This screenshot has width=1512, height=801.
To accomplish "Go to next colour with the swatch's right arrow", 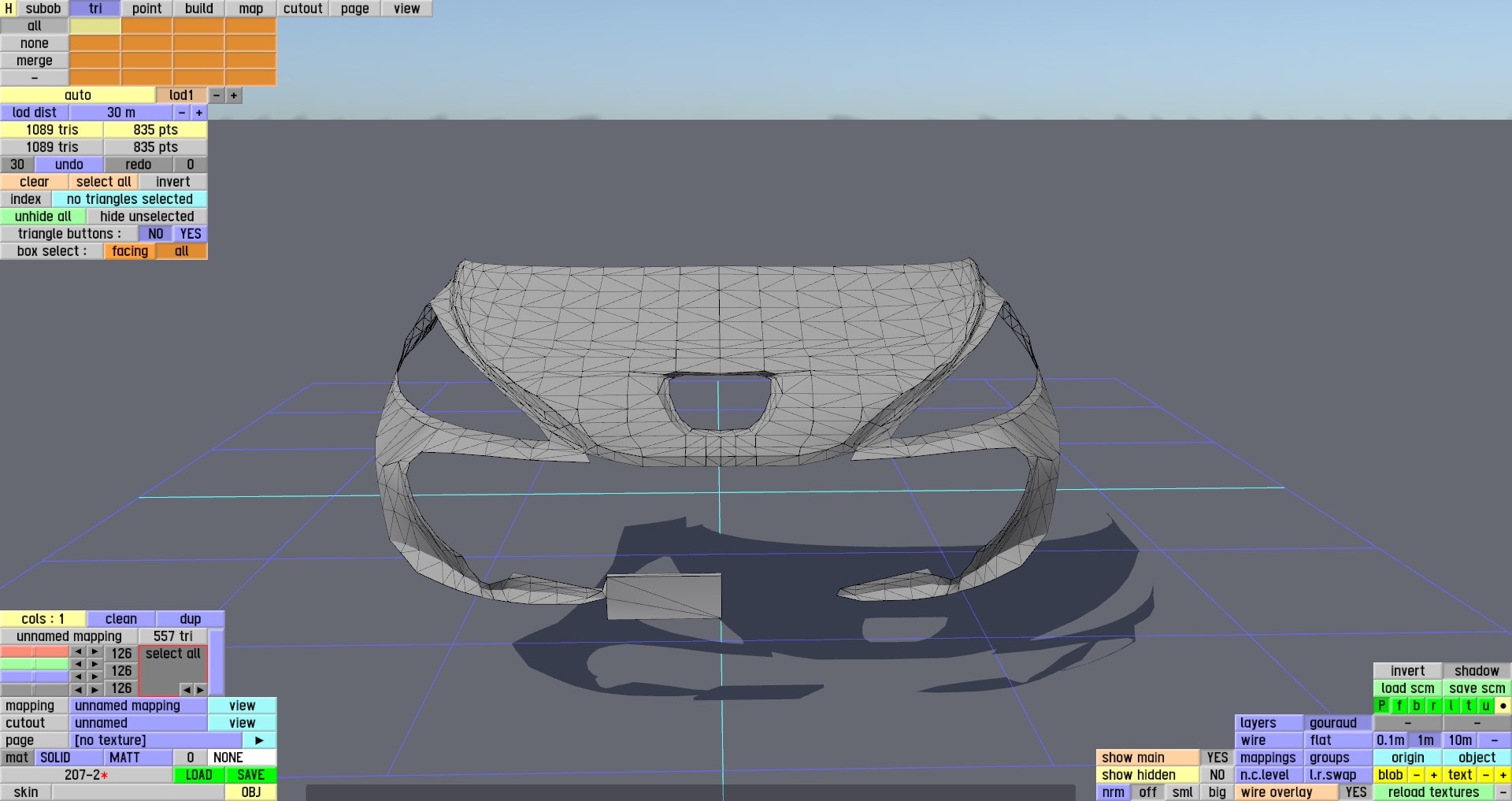I will pyautogui.click(x=200, y=690).
